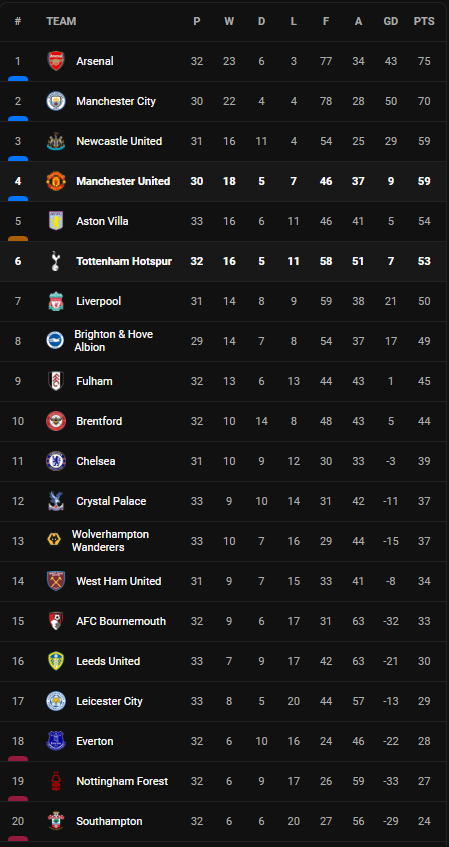The height and width of the screenshot is (847, 449).
Task: Click Everton's points value 28
Action: 424,741
